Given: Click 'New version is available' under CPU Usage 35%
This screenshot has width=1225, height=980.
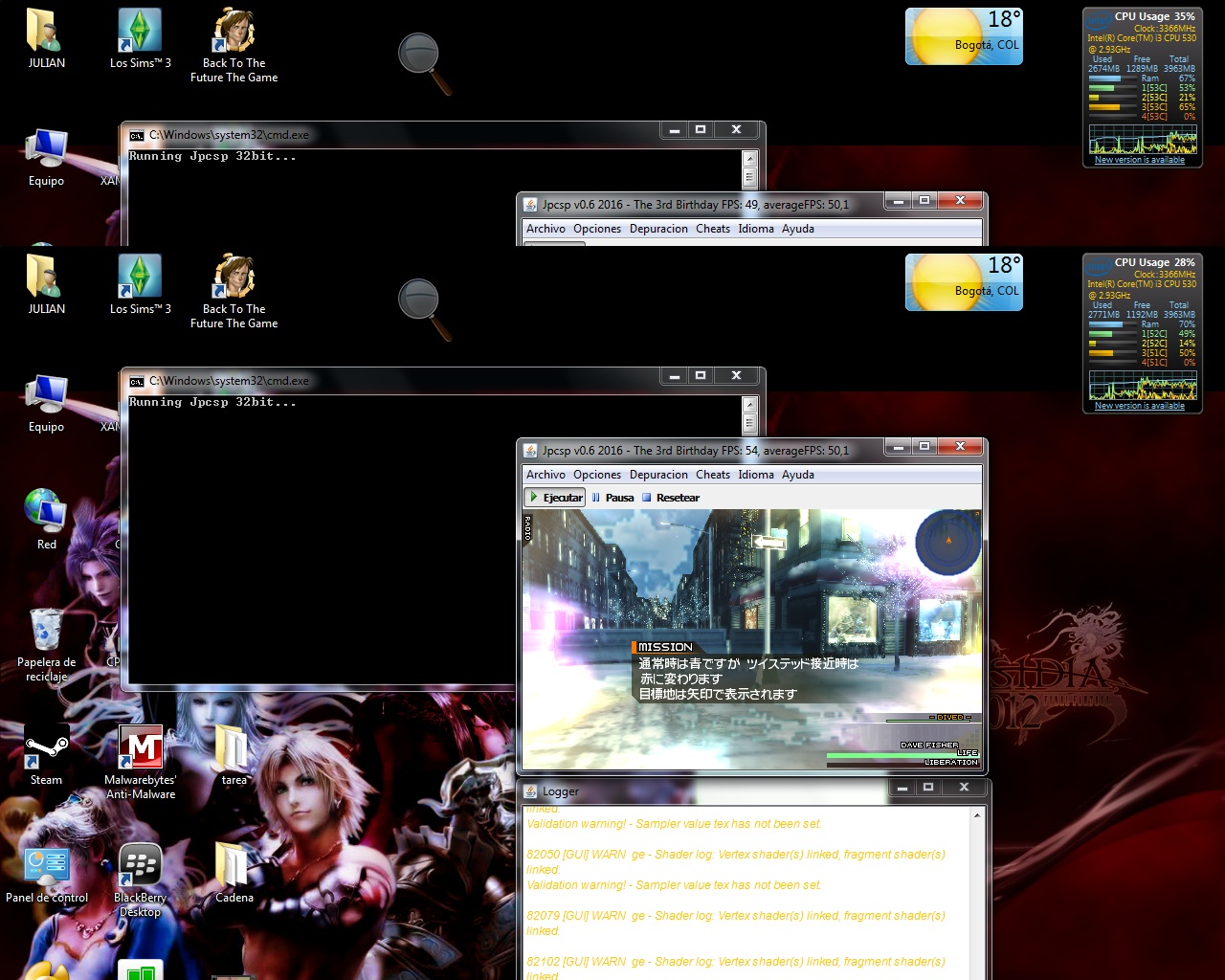Looking at the screenshot, I should coord(1140,160).
